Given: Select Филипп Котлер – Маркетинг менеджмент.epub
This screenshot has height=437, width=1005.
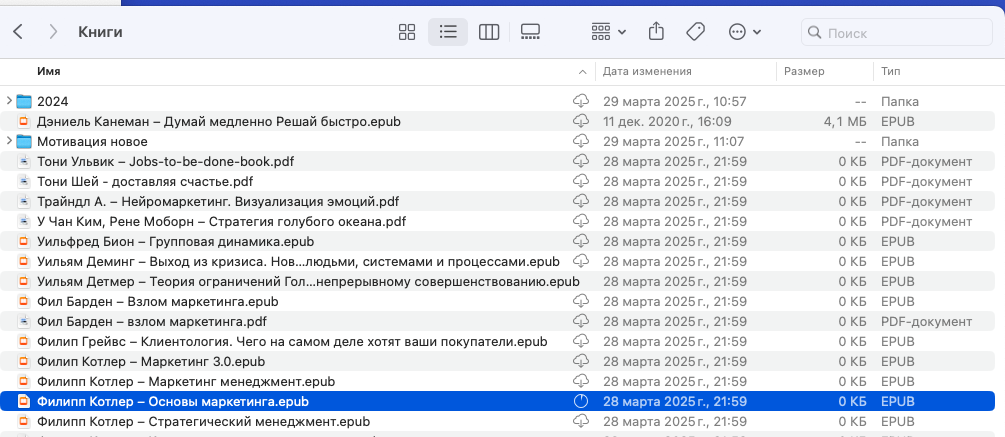Looking at the screenshot, I should [x=186, y=381].
